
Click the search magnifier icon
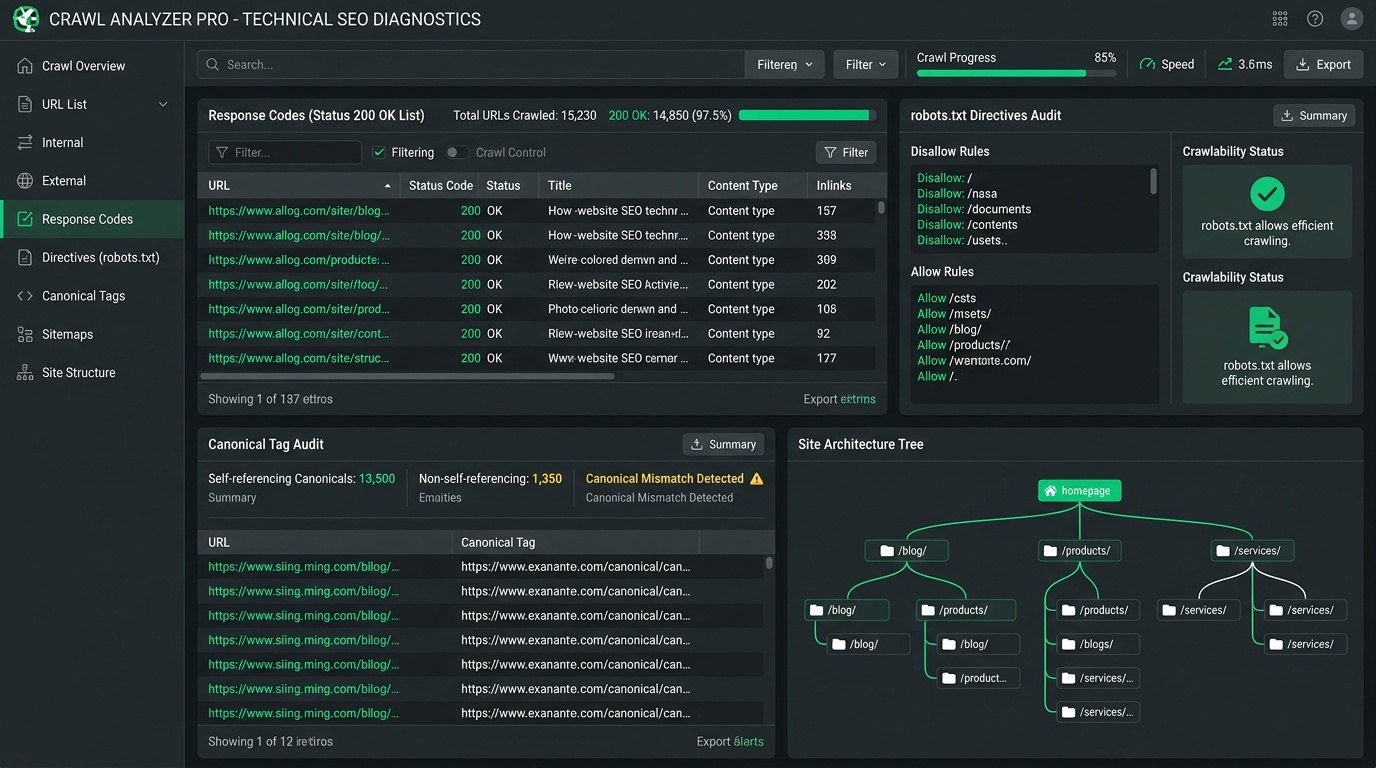212,64
